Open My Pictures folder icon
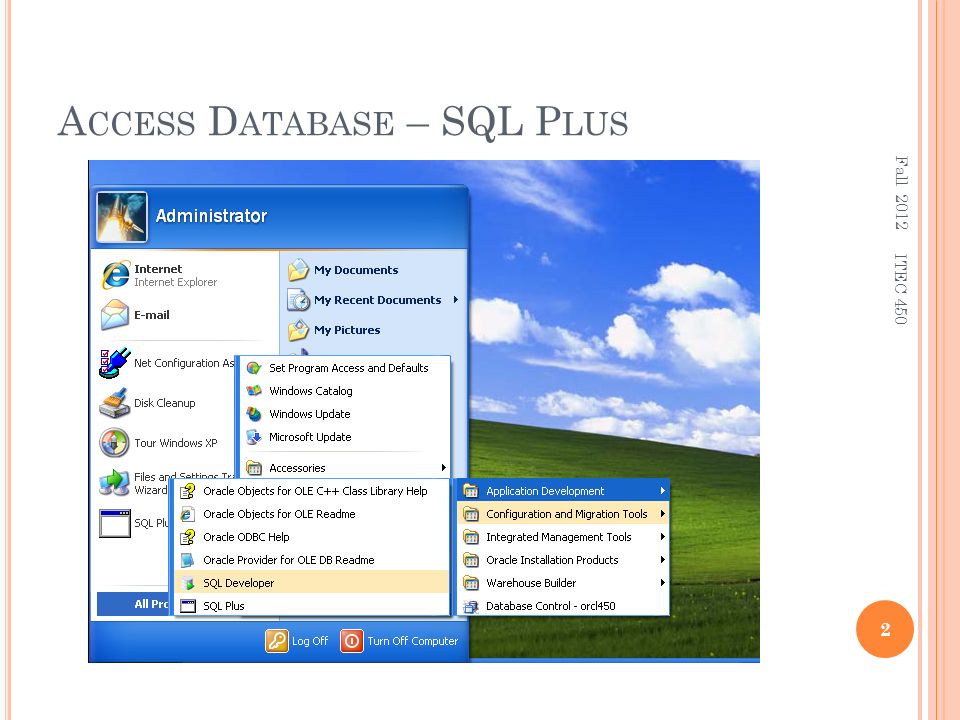Screen dimensions: 960x720 (298, 330)
